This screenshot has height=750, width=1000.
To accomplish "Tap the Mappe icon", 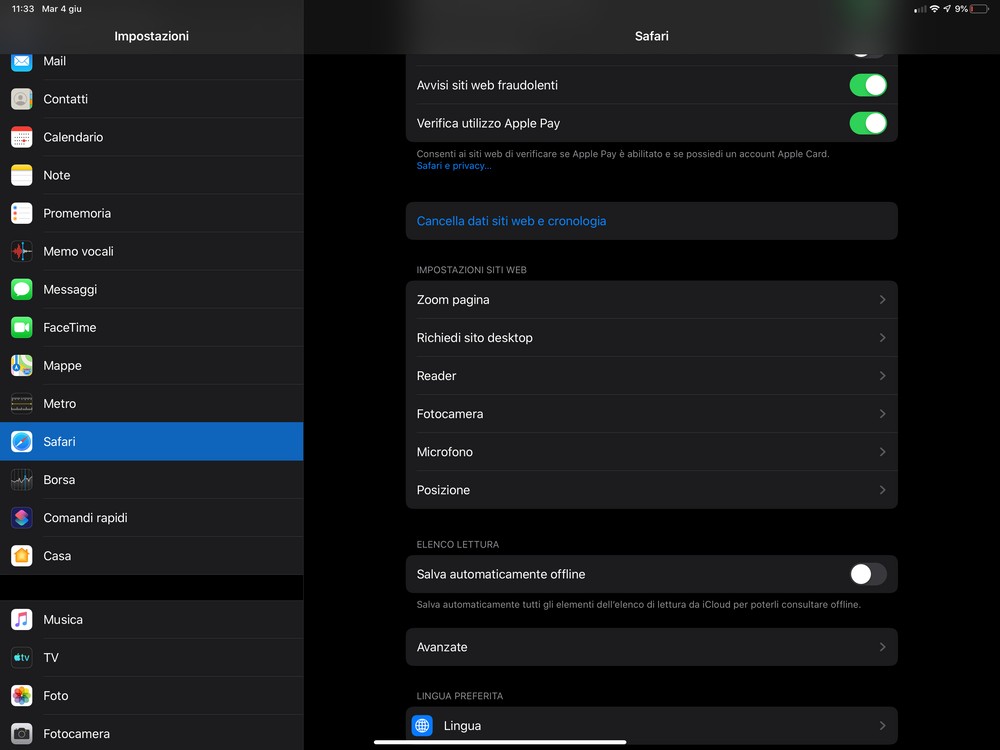I will tap(22, 365).
